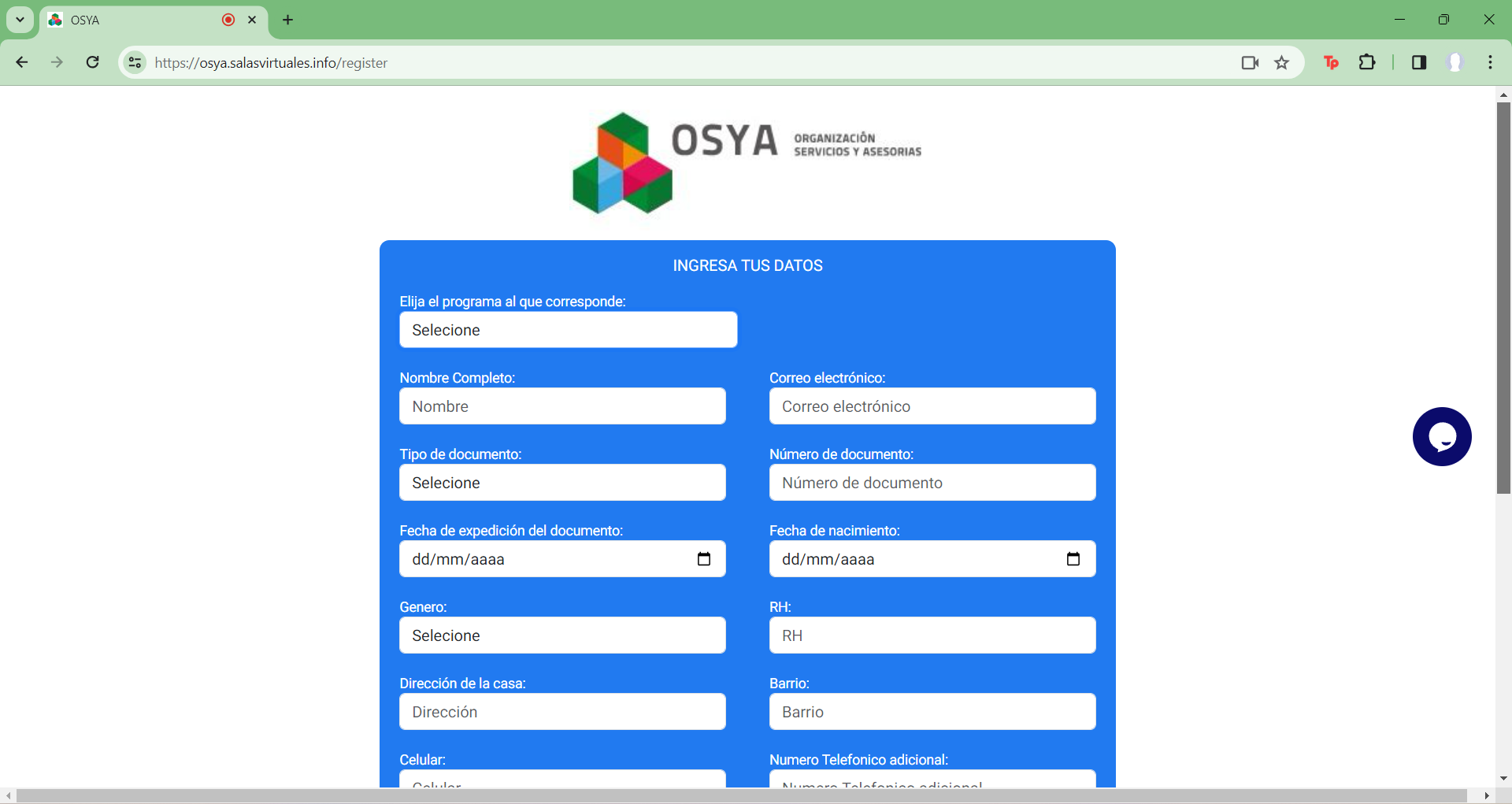
Task: Open the tab search chevron
Action: 20,20
